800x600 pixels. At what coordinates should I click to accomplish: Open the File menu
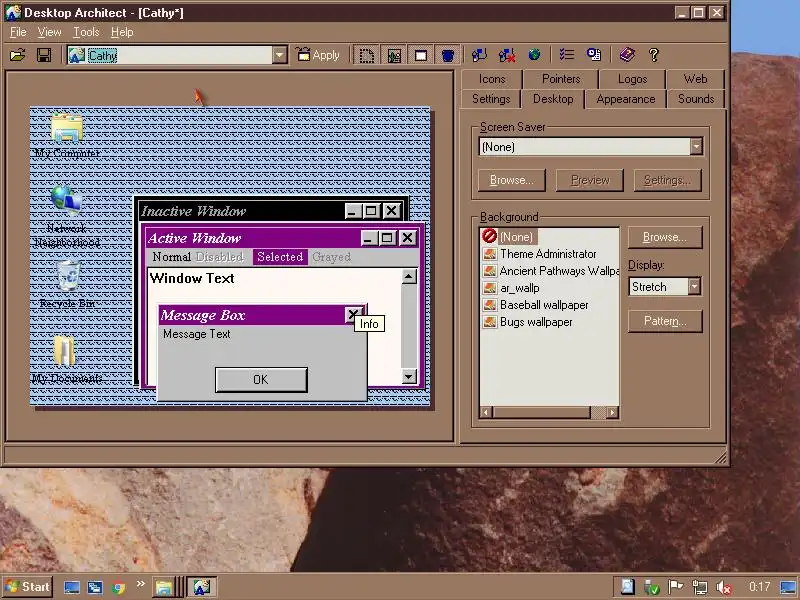click(x=18, y=32)
